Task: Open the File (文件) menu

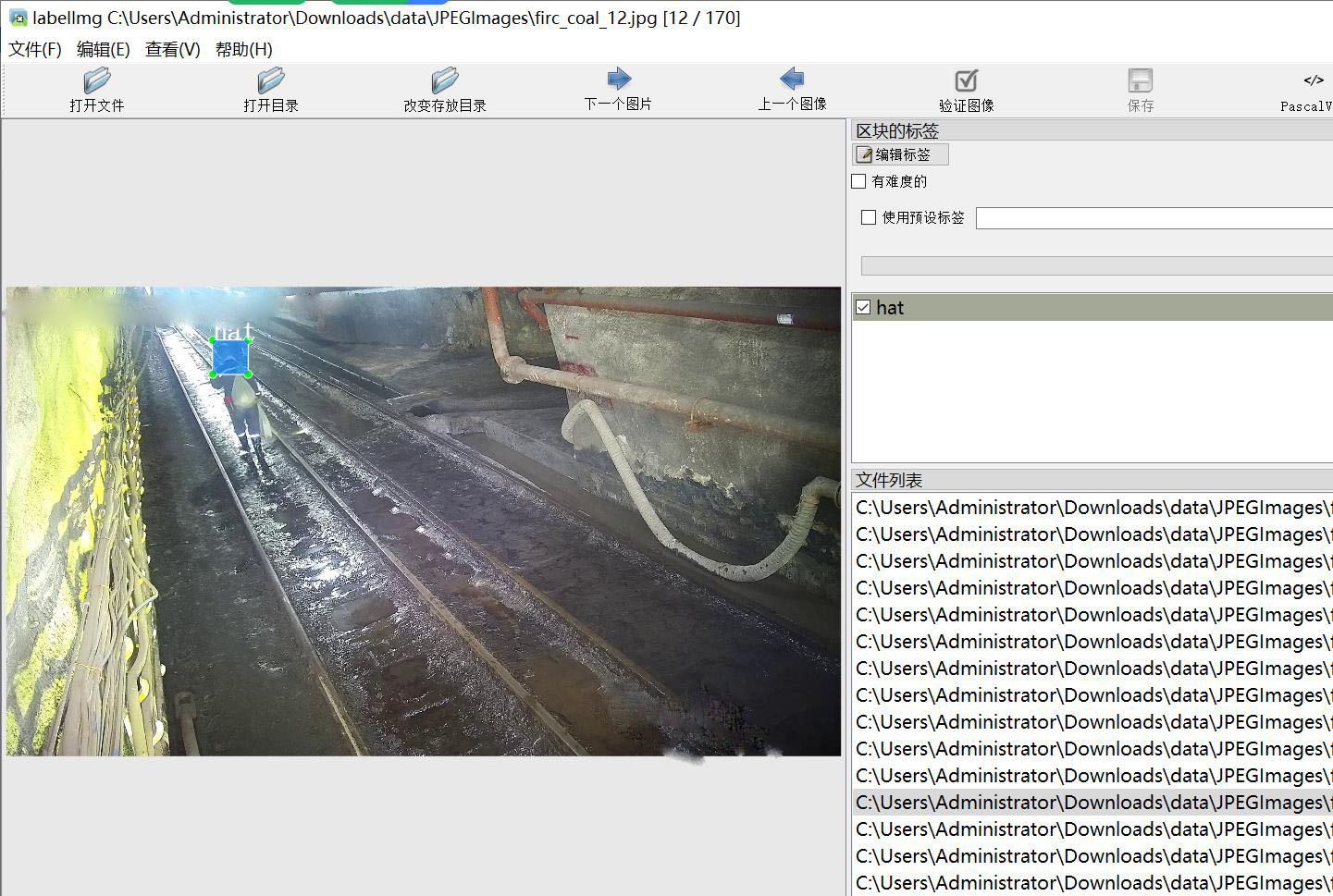Action: (34, 49)
